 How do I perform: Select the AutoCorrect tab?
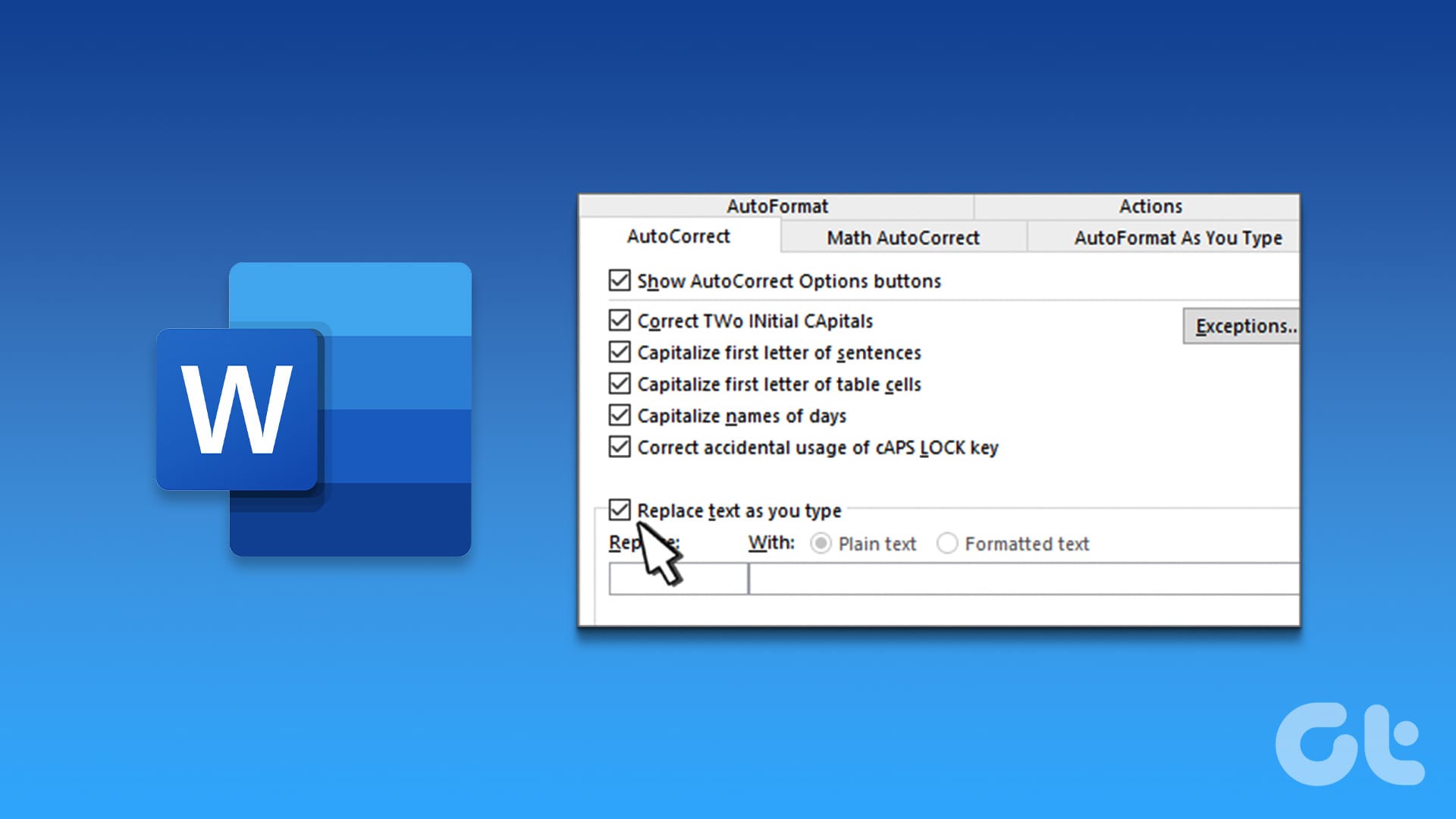tap(678, 237)
